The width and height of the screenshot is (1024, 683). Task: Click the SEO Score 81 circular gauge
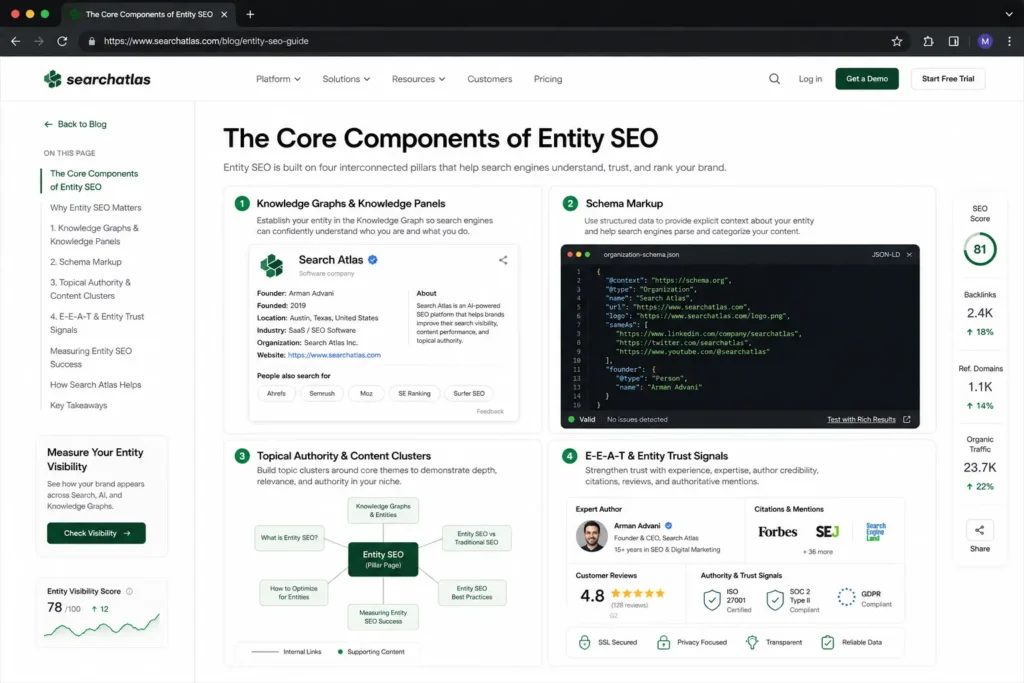980,249
